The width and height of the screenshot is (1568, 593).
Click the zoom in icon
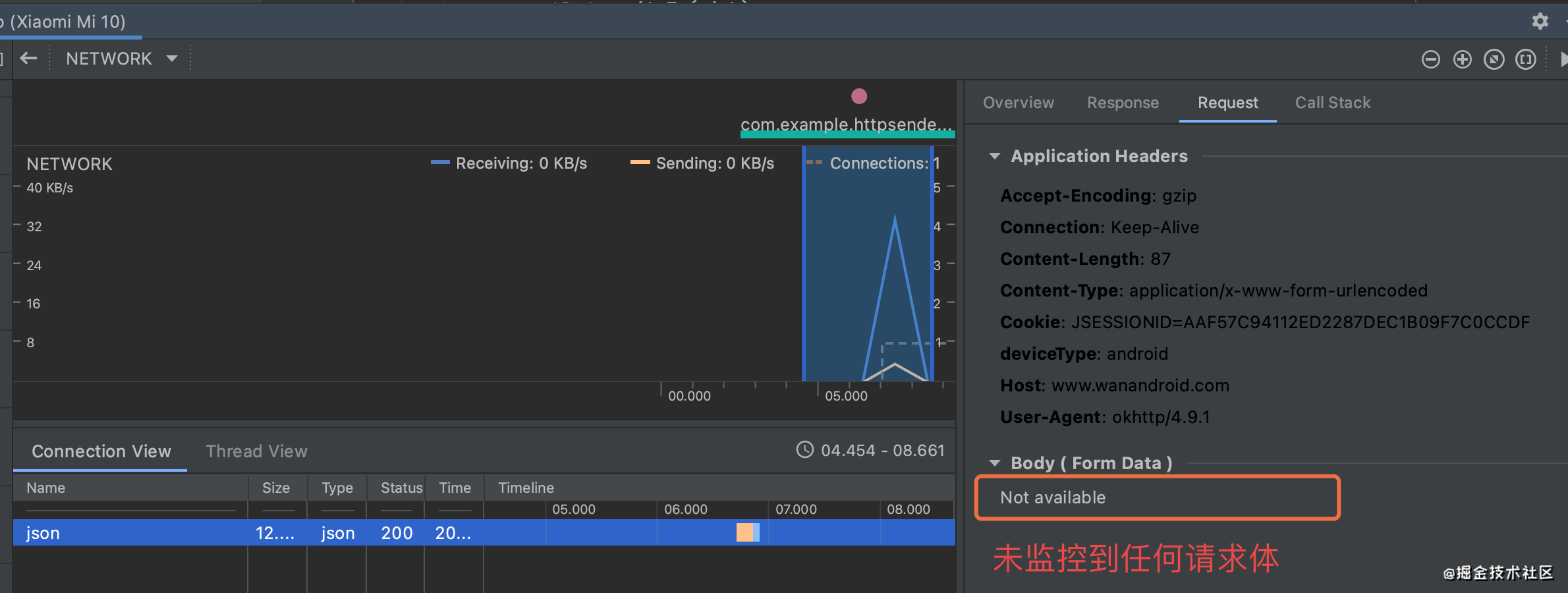click(x=1462, y=59)
